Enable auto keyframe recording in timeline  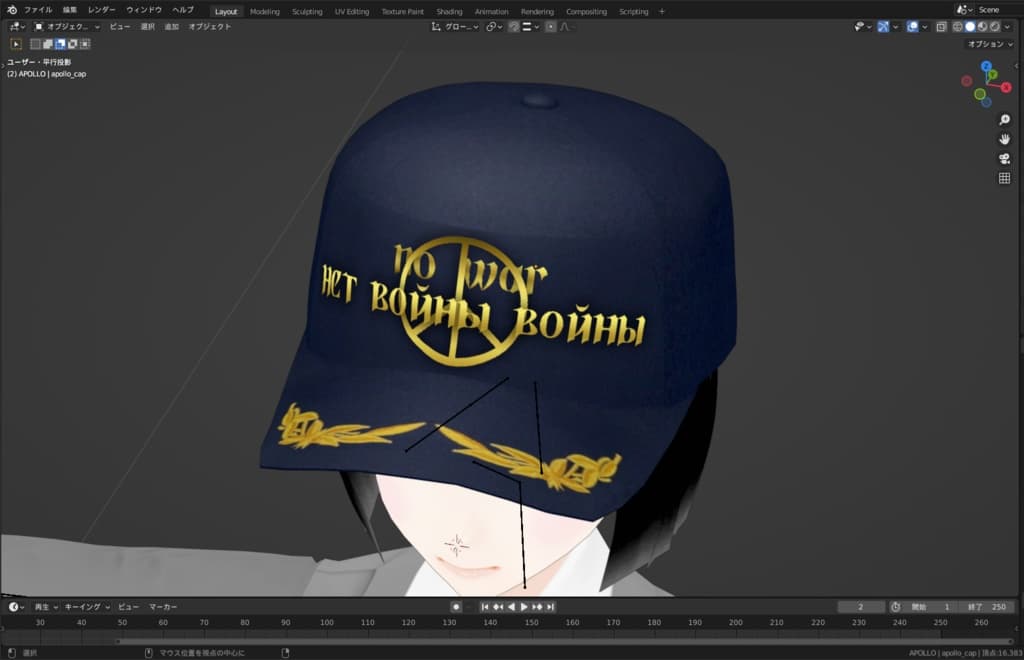pos(457,605)
